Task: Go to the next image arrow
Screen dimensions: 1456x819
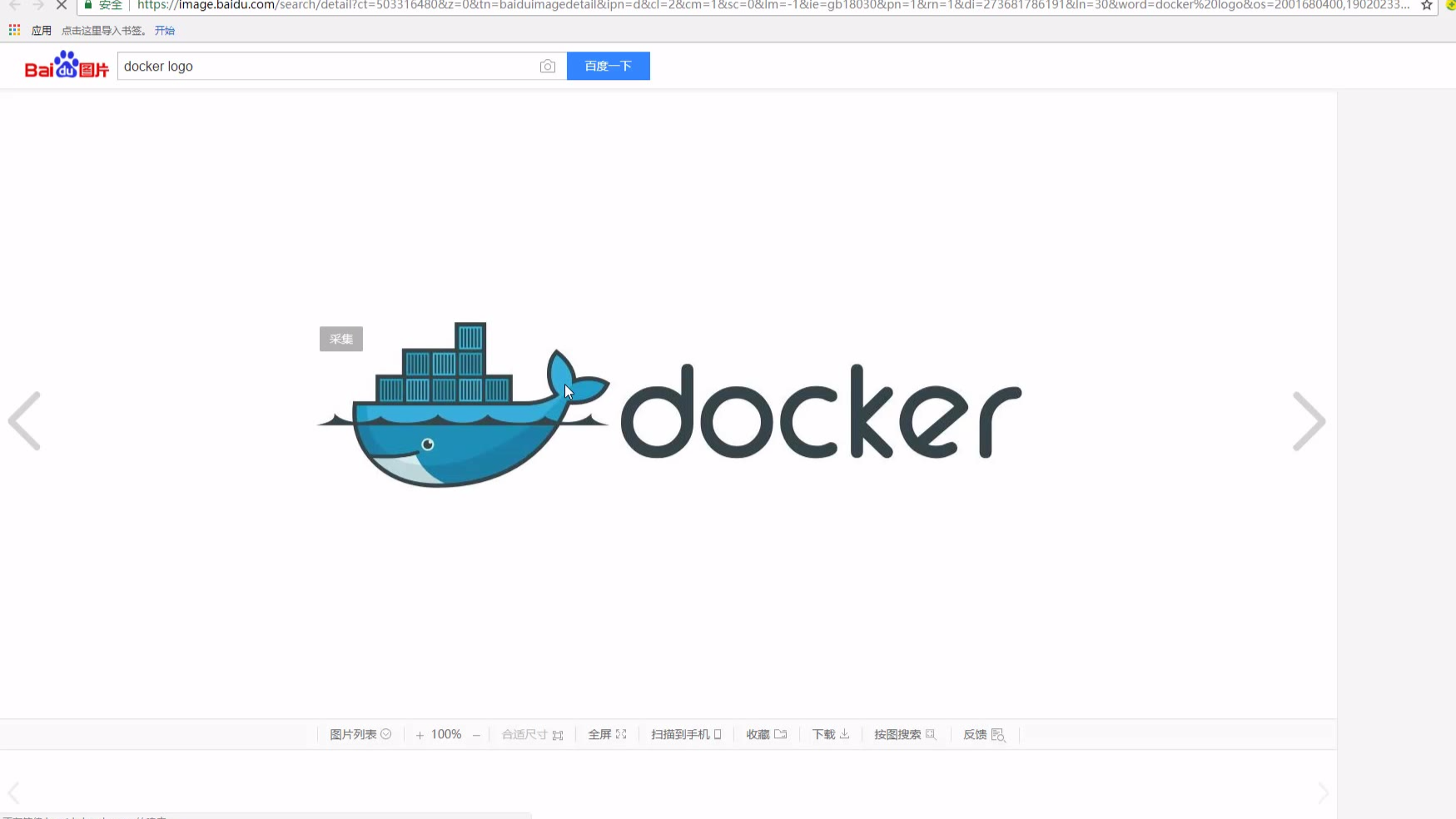Action: pyautogui.click(x=1308, y=421)
